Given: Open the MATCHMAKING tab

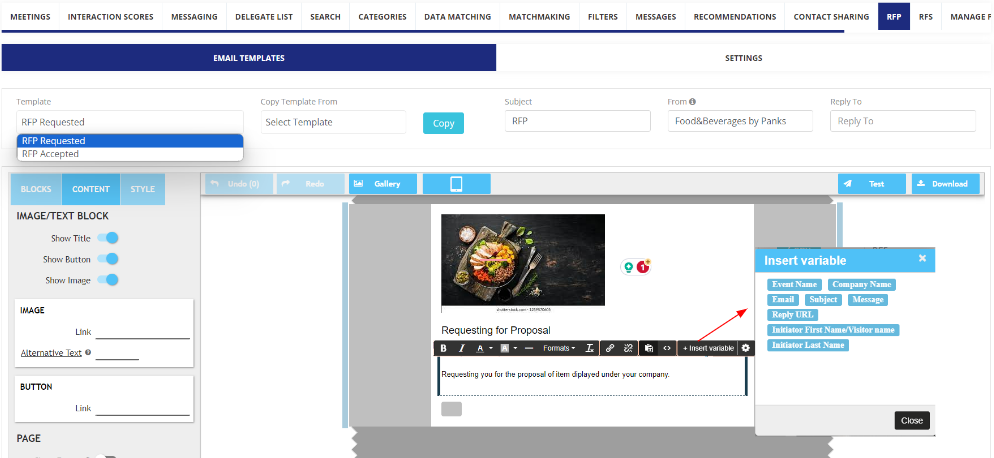Looking at the screenshot, I should click(x=539, y=17).
